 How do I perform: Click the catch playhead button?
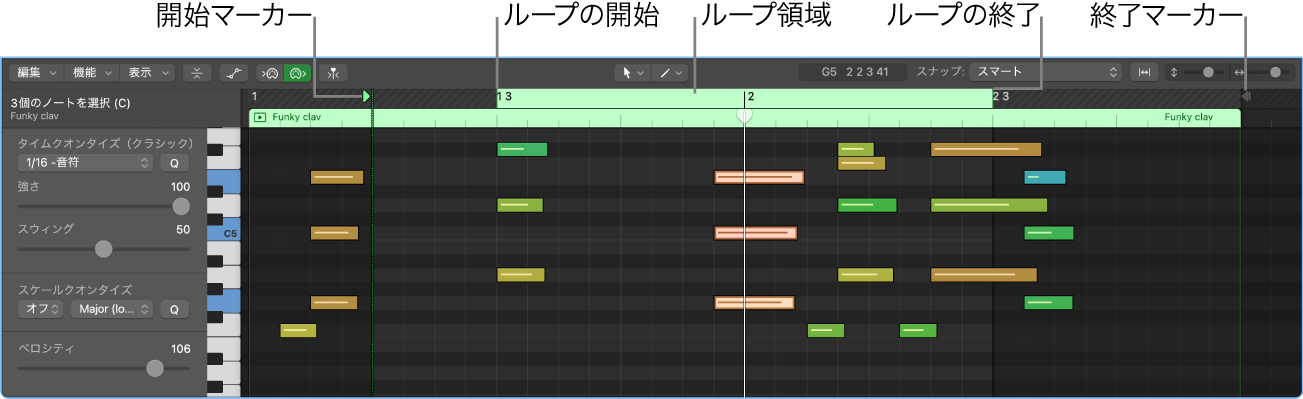point(333,73)
